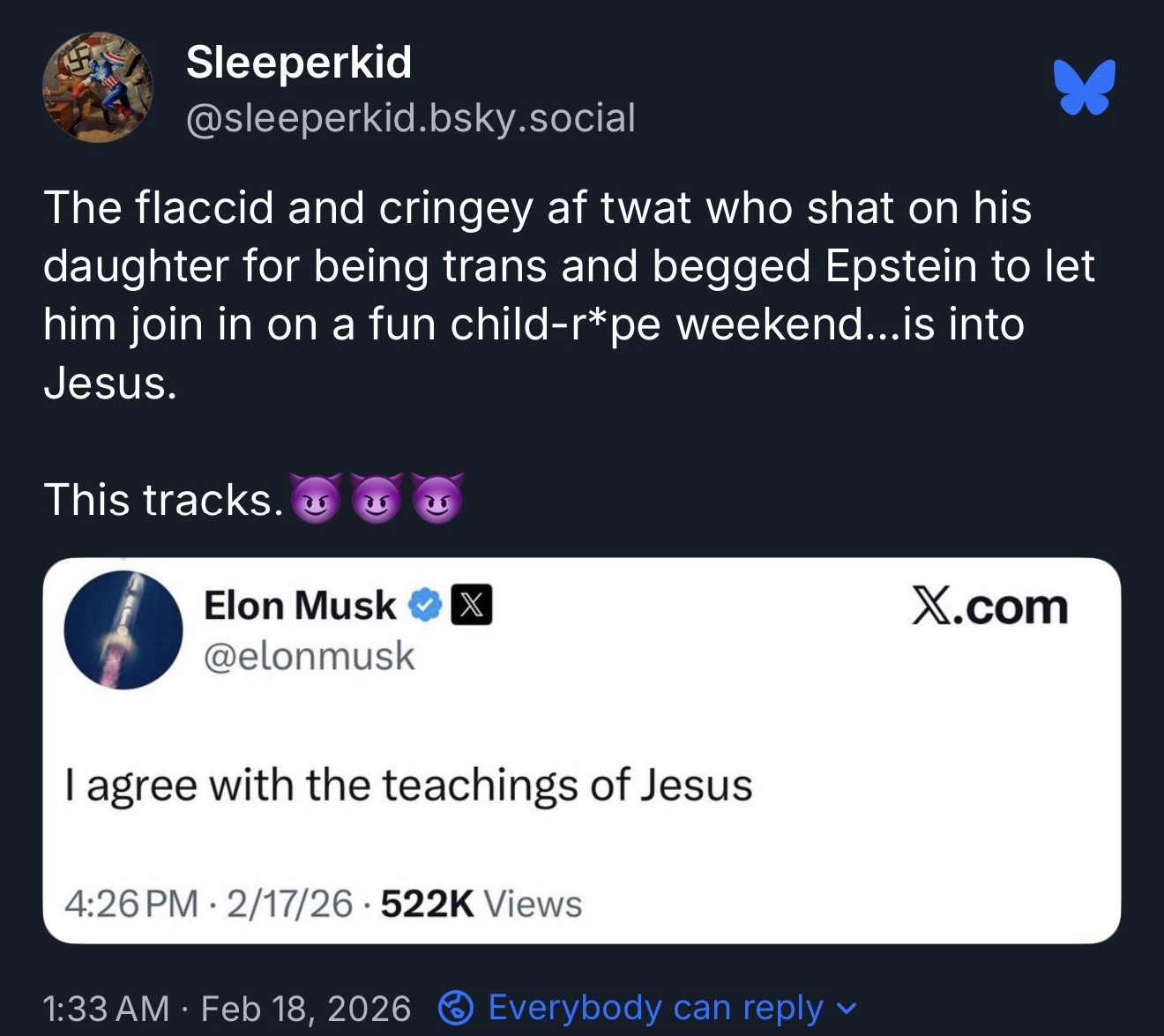
Task: Click the 522K Views count
Action: click(x=481, y=904)
